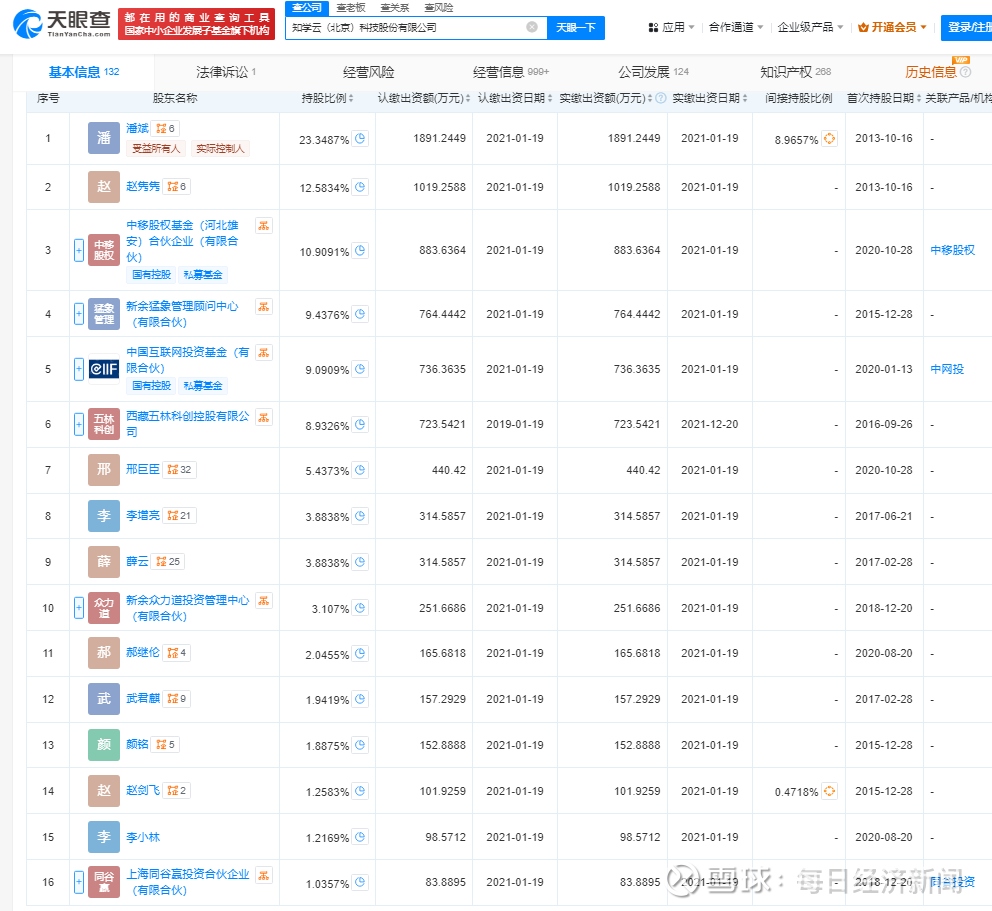The image size is (992, 911).
Task: Open equity structure icon for 中移股权基金
Action: point(264,225)
